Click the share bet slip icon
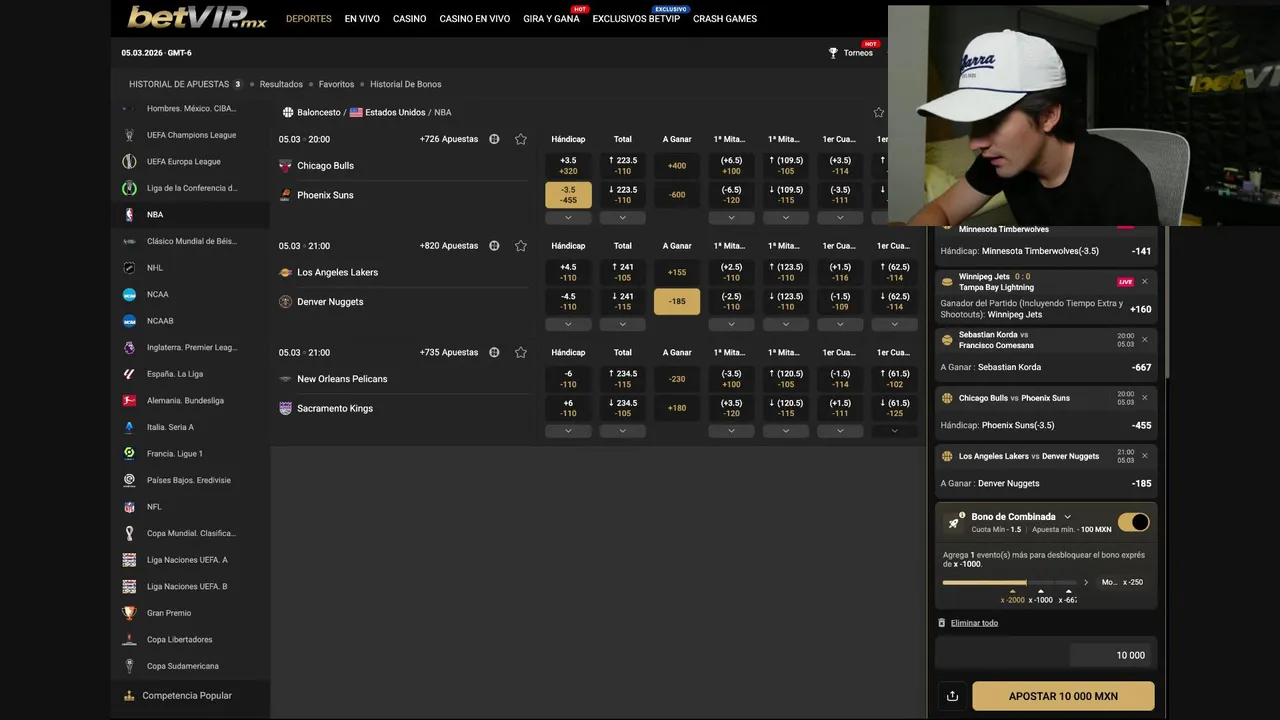 click(952, 696)
